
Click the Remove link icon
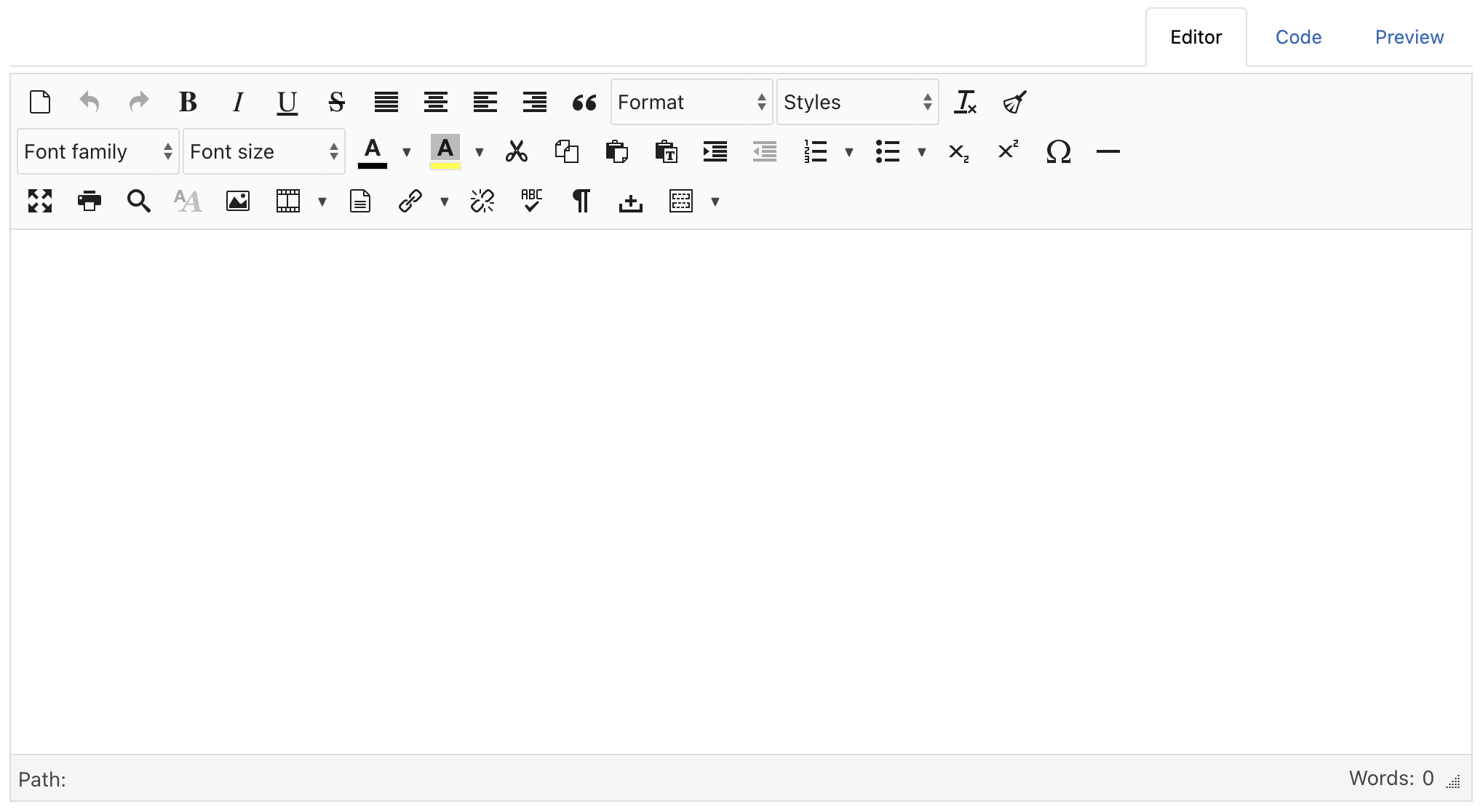pyautogui.click(x=482, y=201)
